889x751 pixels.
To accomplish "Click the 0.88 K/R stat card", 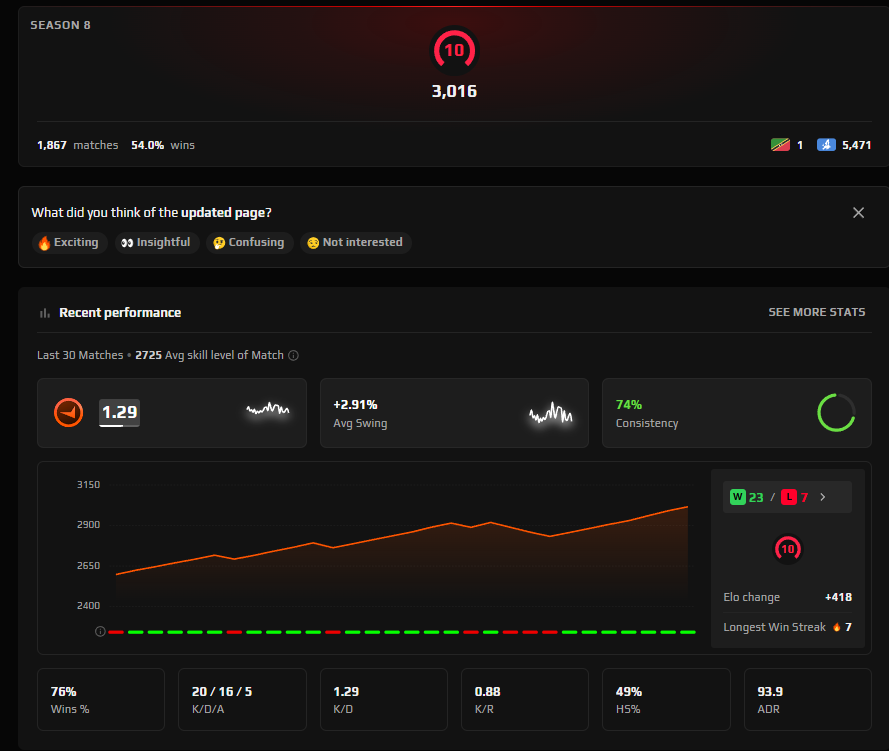I will (524, 699).
